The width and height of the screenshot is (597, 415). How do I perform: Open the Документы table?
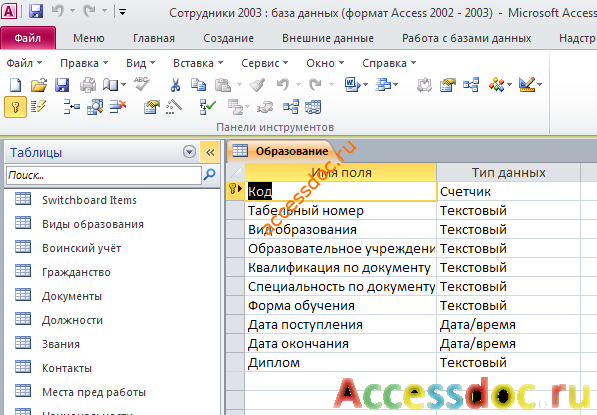72,296
